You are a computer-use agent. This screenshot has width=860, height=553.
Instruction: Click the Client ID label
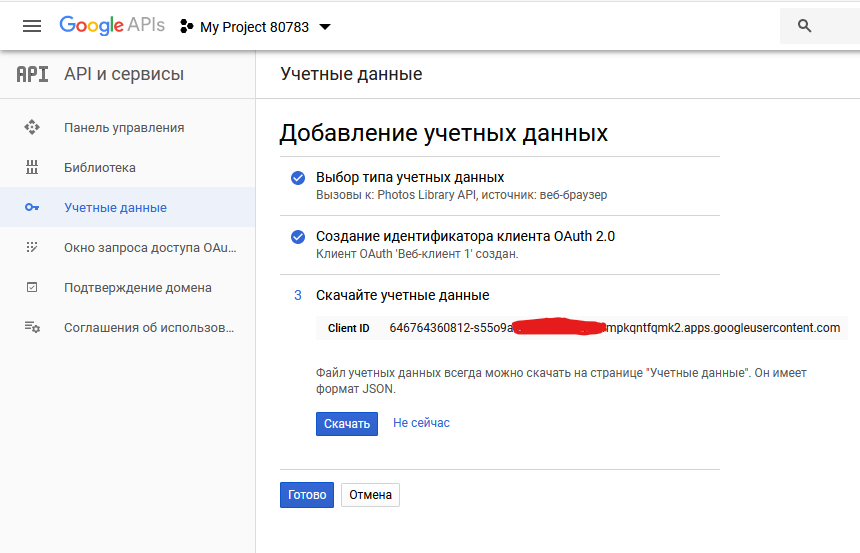(348, 328)
